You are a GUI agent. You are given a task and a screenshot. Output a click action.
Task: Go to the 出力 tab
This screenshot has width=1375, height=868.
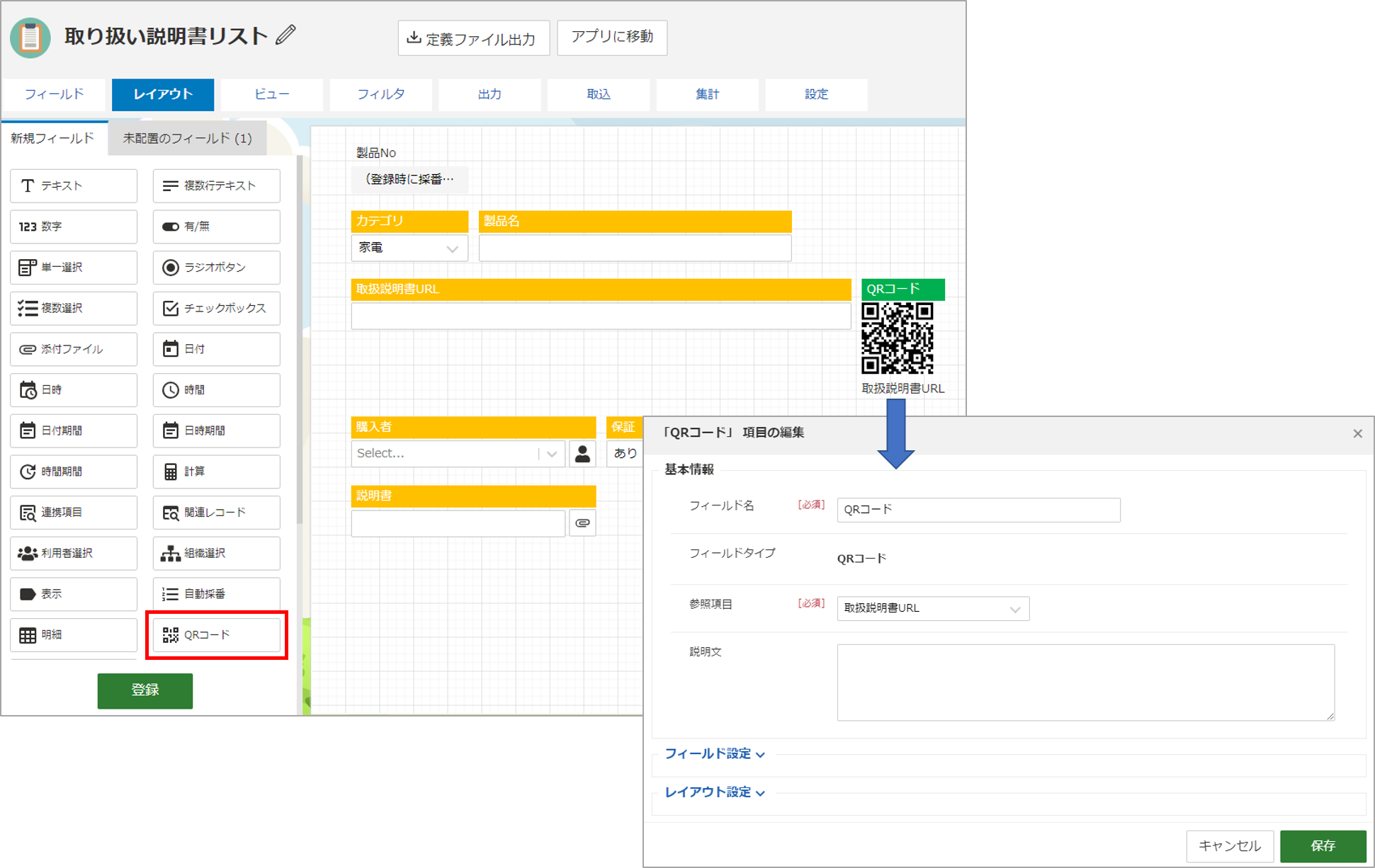[x=490, y=94]
